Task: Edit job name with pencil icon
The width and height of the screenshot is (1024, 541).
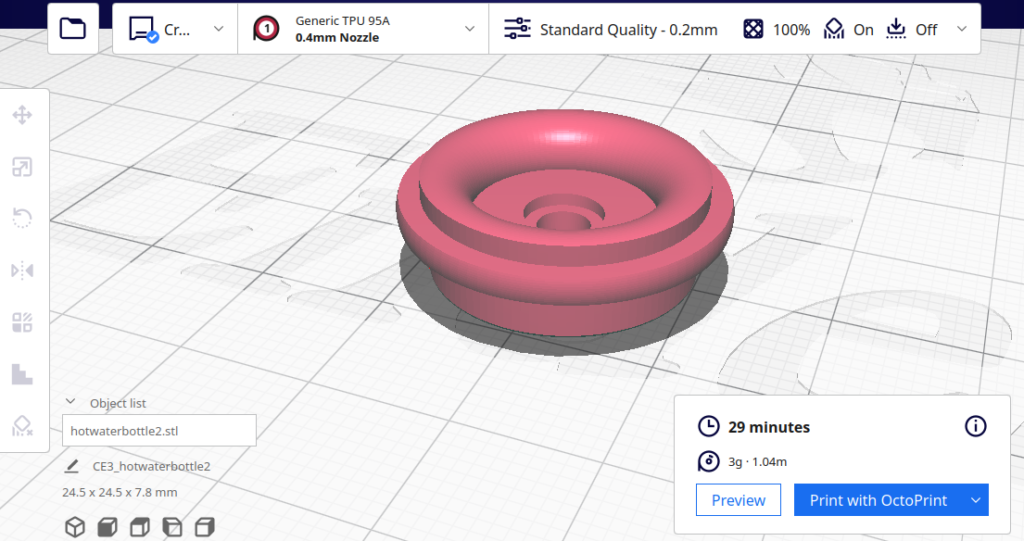Action: click(72, 466)
